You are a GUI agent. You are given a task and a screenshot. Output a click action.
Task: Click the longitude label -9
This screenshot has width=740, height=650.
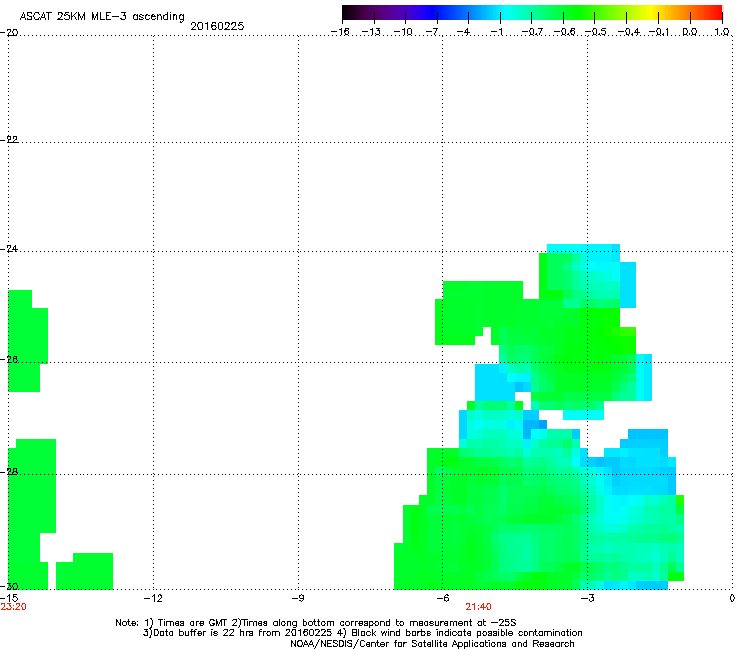(x=297, y=598)
